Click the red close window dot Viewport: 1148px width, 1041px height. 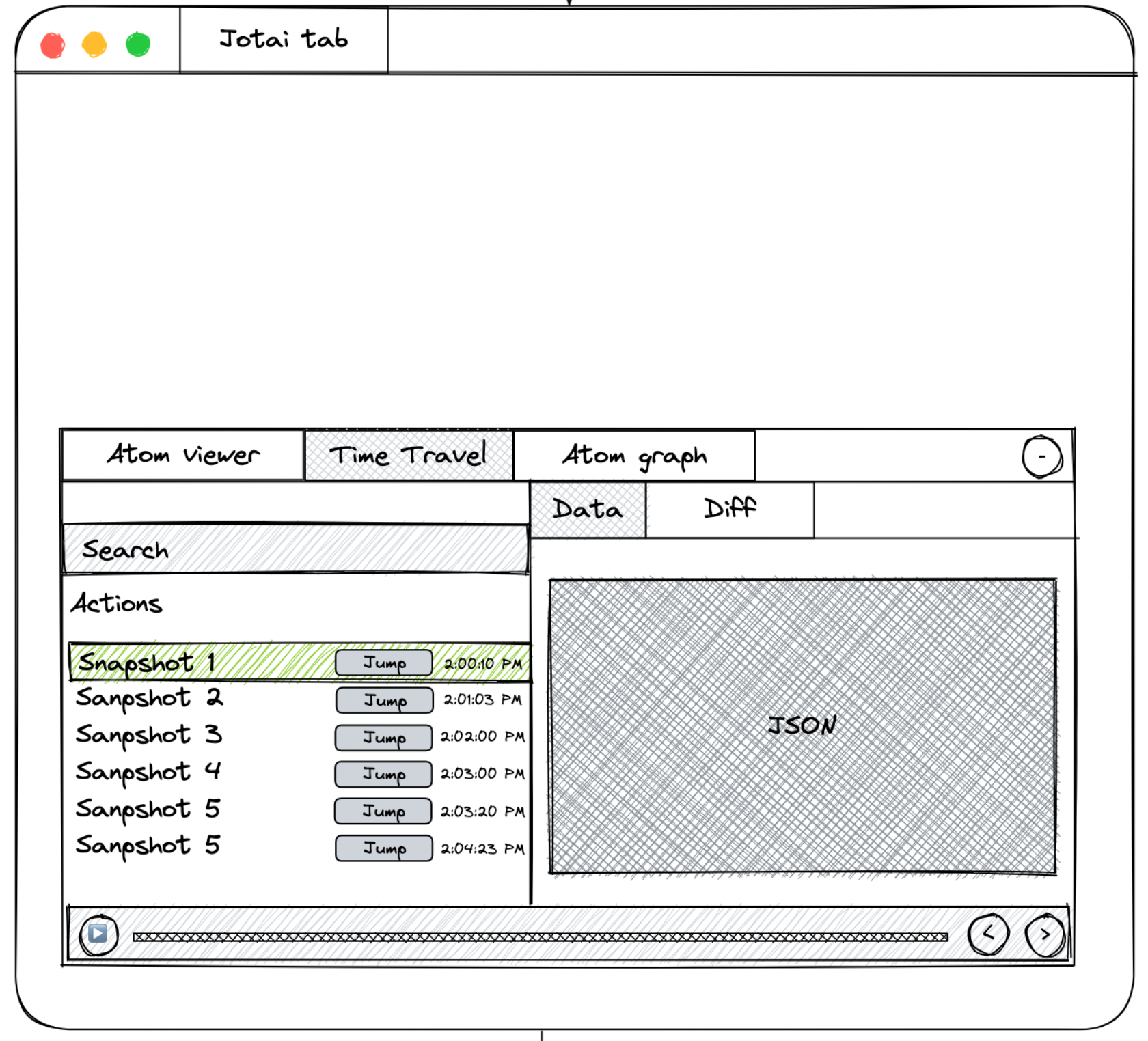[x=53, y=45]
